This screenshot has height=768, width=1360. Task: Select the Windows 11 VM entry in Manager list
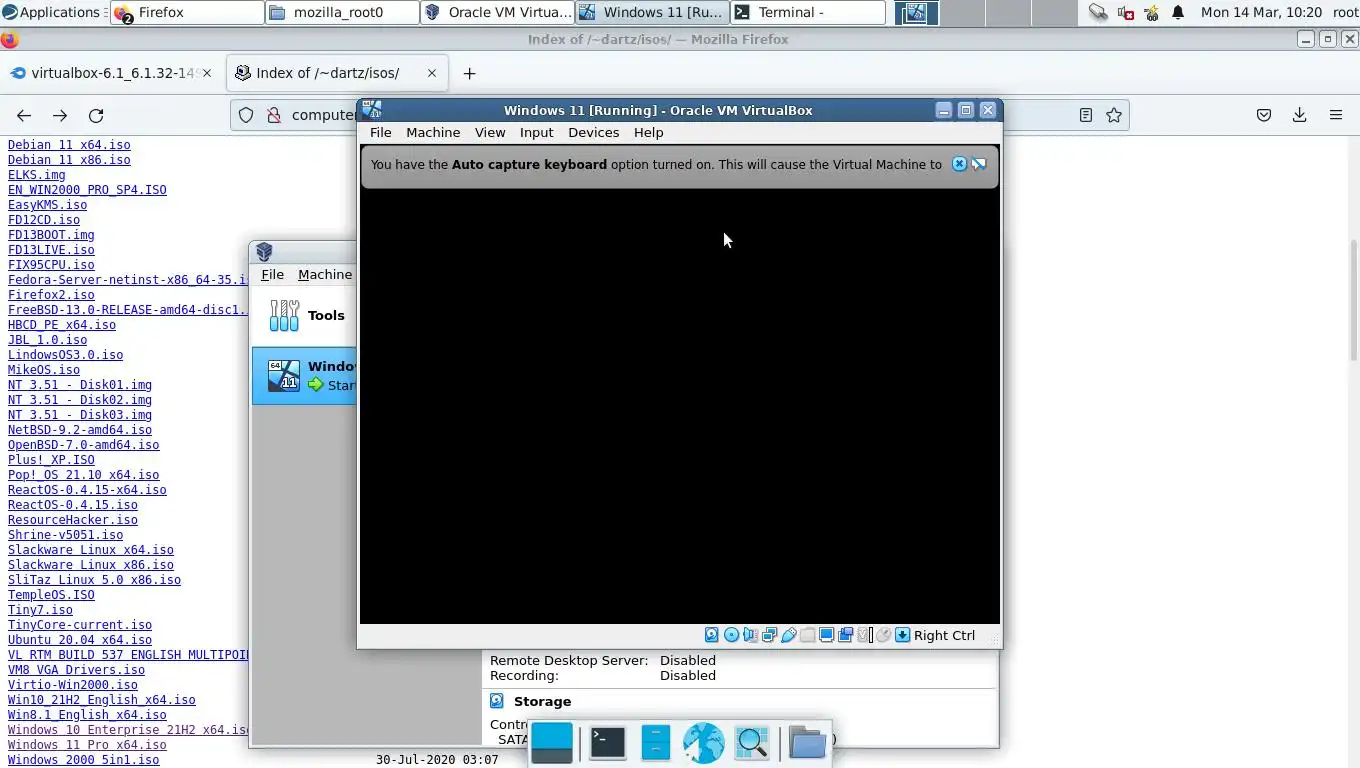tap(304, 376)
